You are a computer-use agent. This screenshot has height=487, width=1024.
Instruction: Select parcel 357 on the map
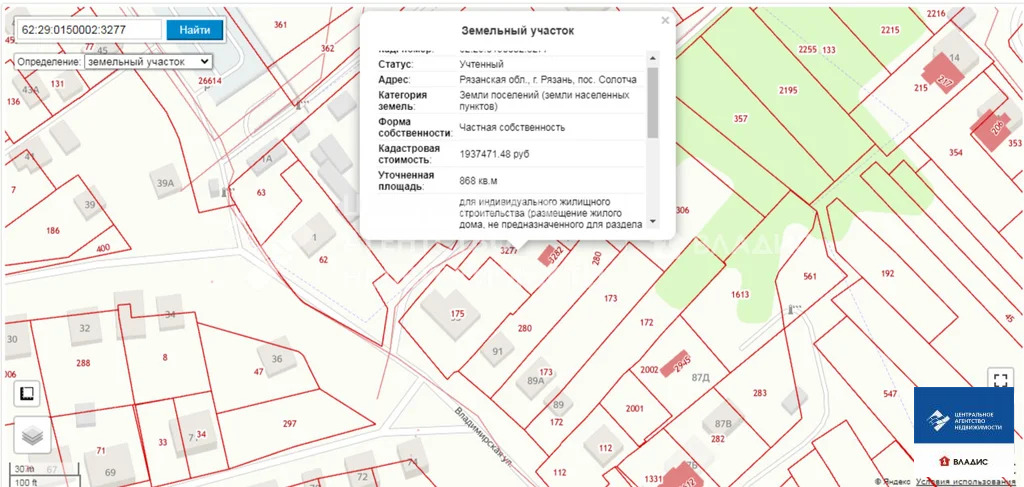741,119
